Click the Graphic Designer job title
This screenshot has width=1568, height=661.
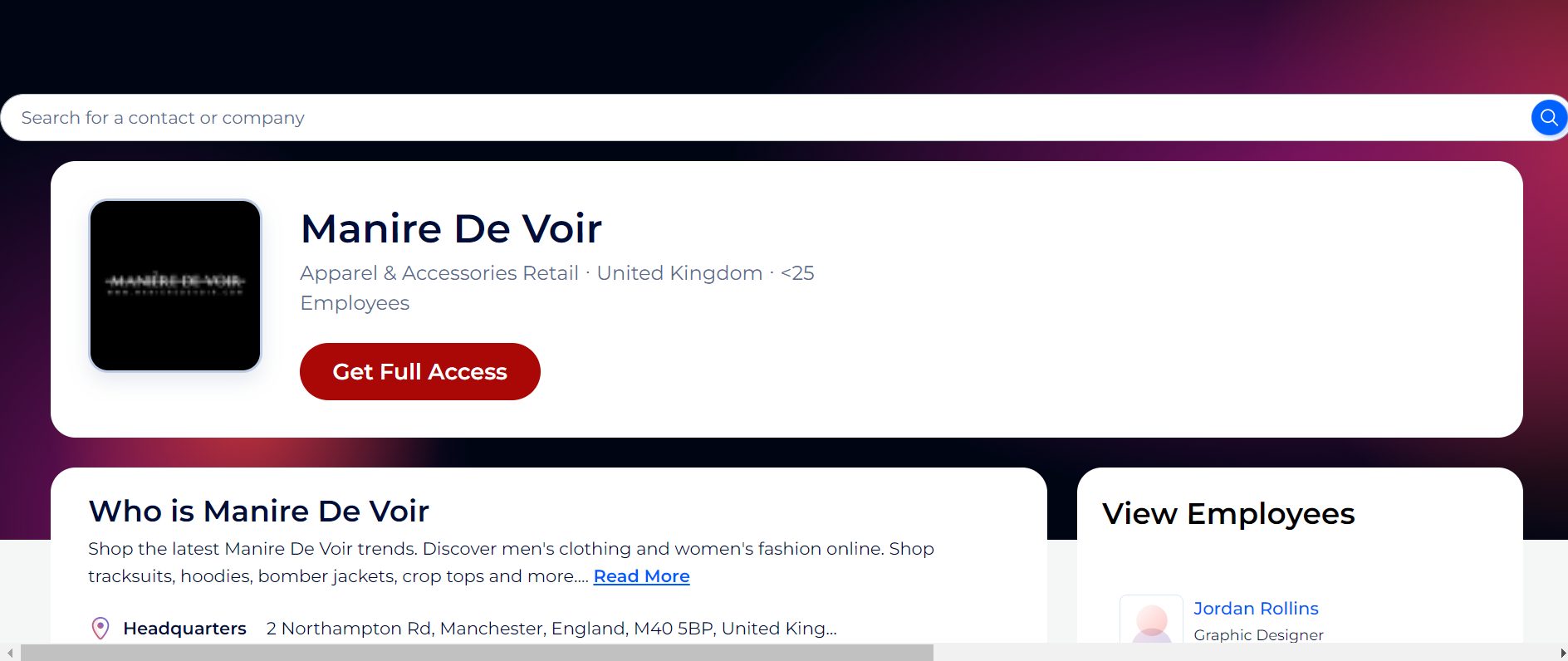point(1258,635)
